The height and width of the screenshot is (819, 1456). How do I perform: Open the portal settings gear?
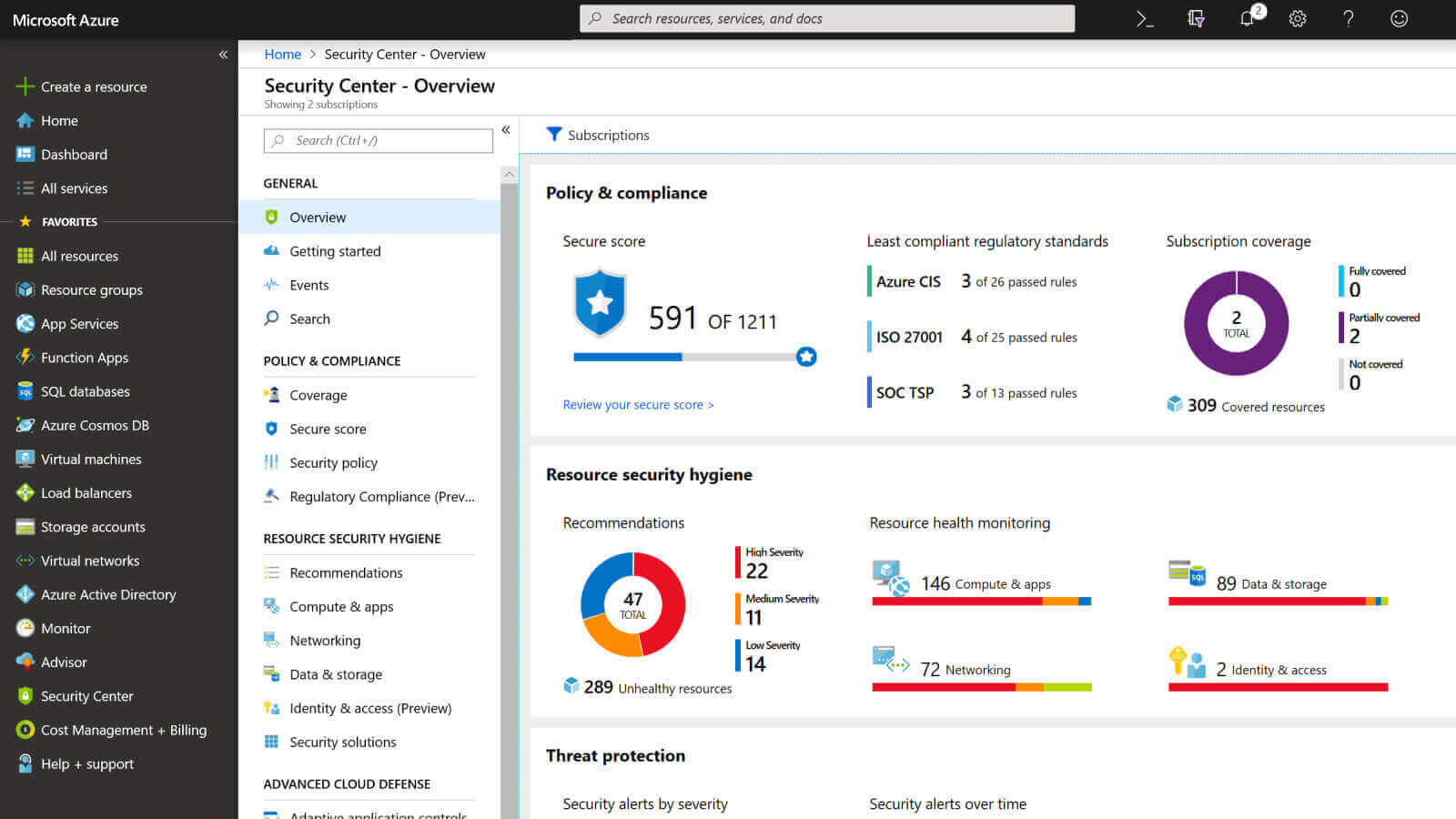pyautogui.click(x=1298, y=19)
